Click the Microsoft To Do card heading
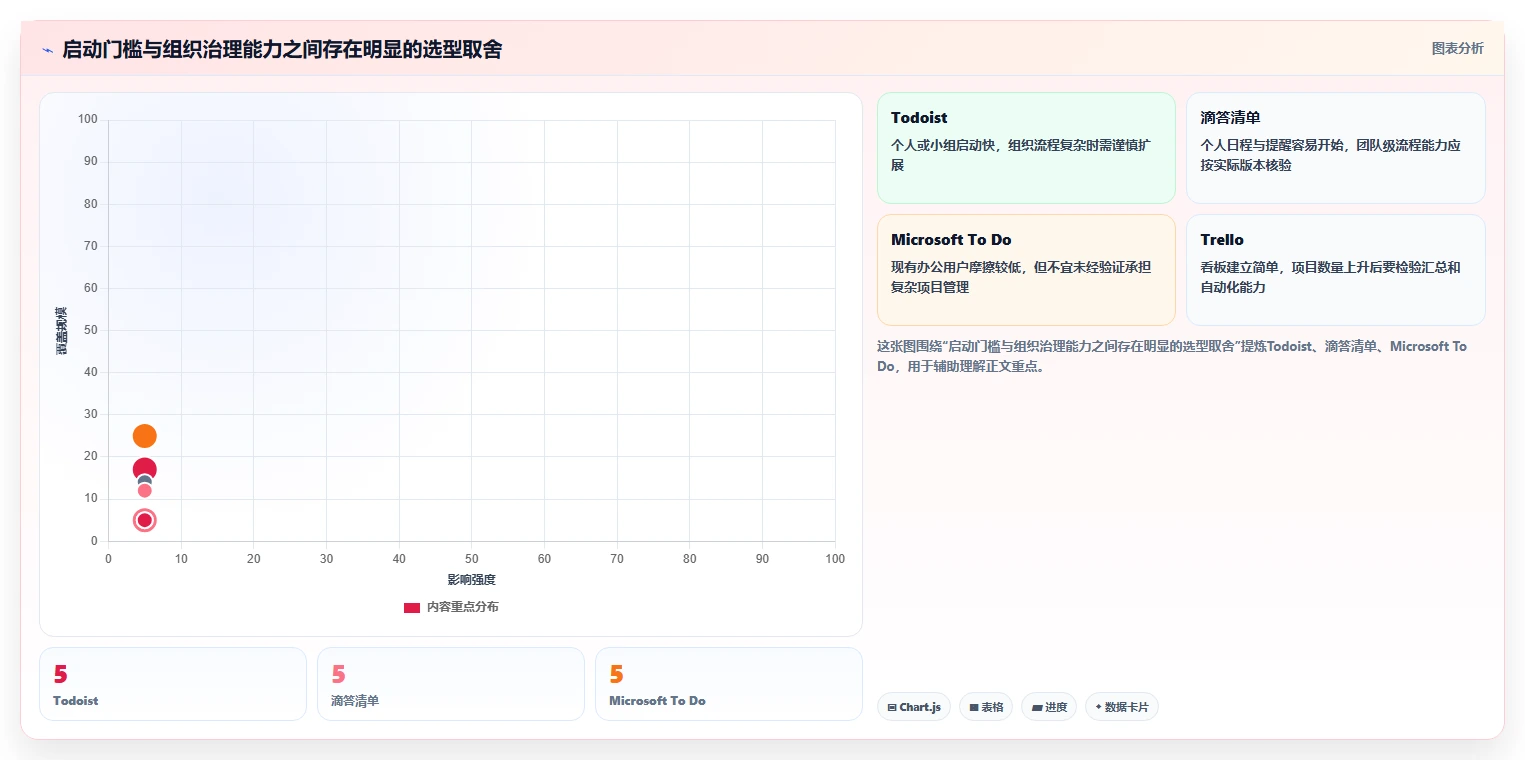Image resolution: width=1525 pixels, height=760 pixels. coord(951,239)
